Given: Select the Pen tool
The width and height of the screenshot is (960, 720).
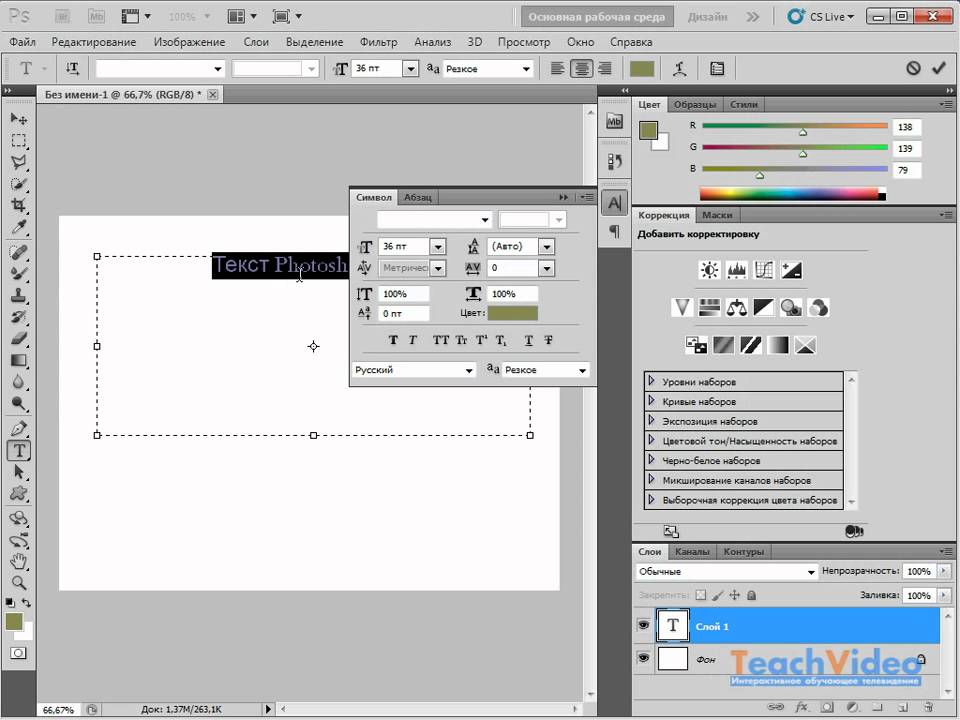Looking at the screenshot, I should pos(18,427).
